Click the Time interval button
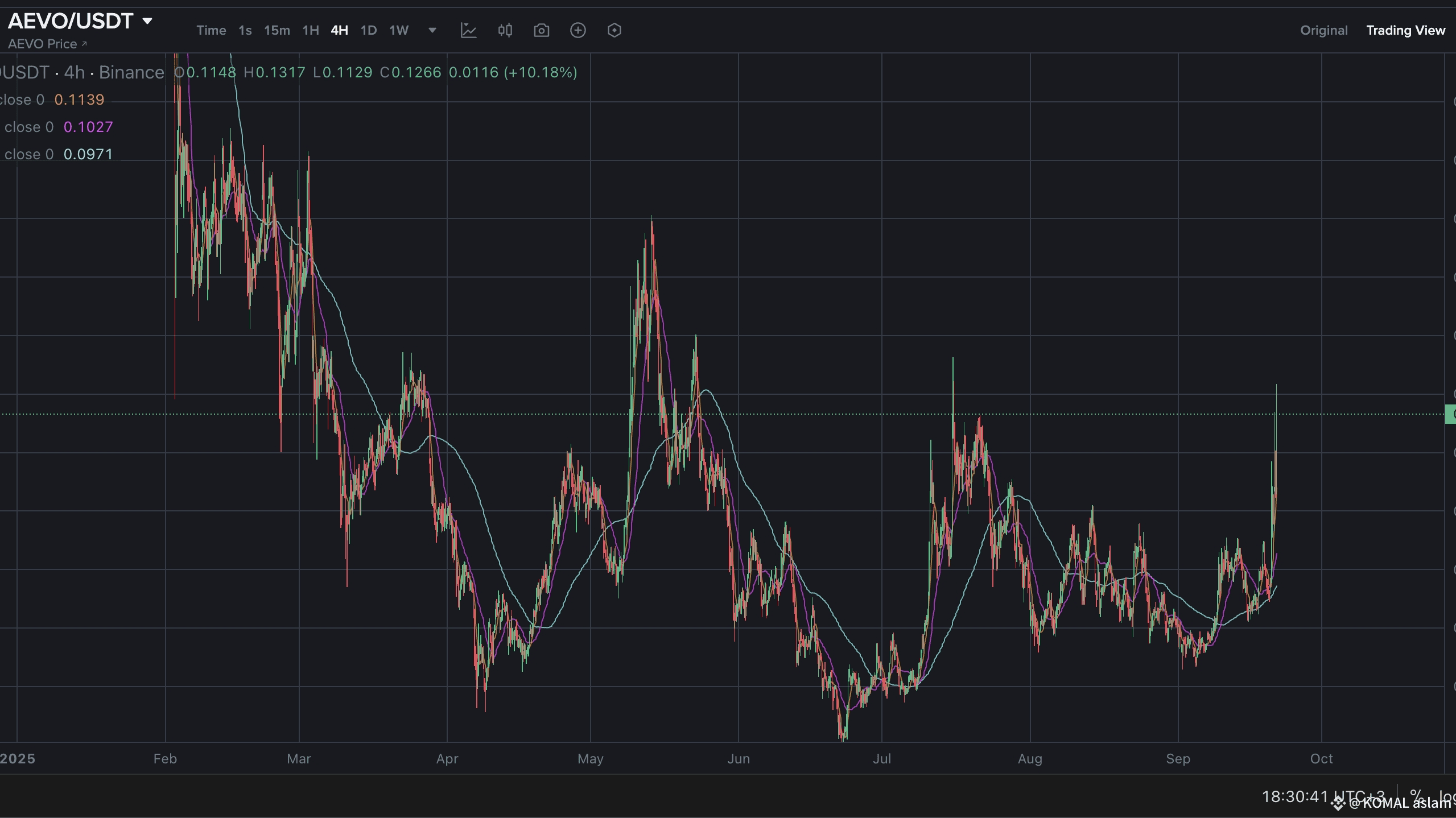 [211, 30]
